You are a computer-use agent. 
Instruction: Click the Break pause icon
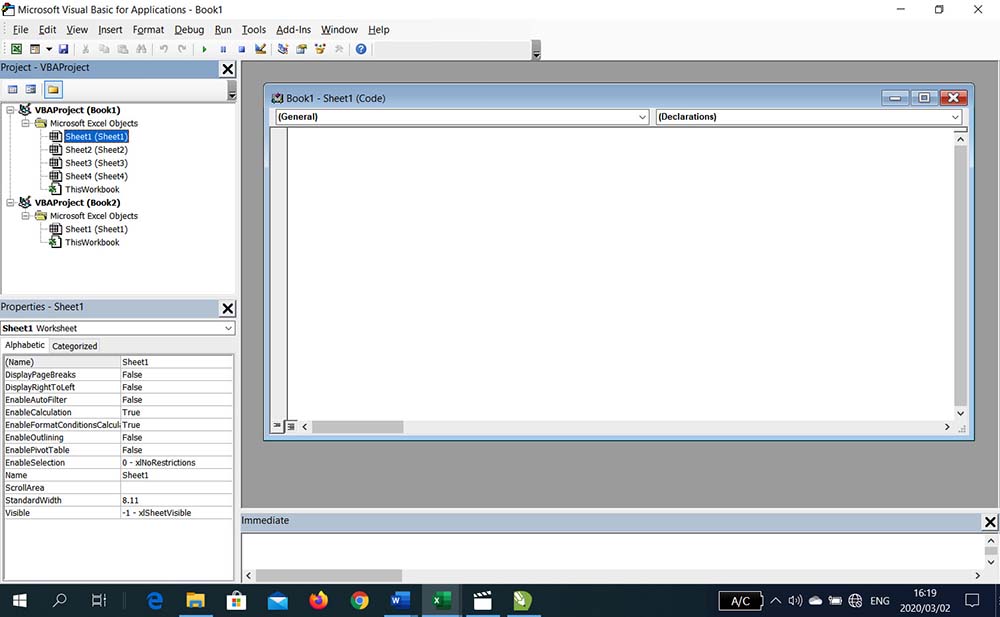pos(223,49)
